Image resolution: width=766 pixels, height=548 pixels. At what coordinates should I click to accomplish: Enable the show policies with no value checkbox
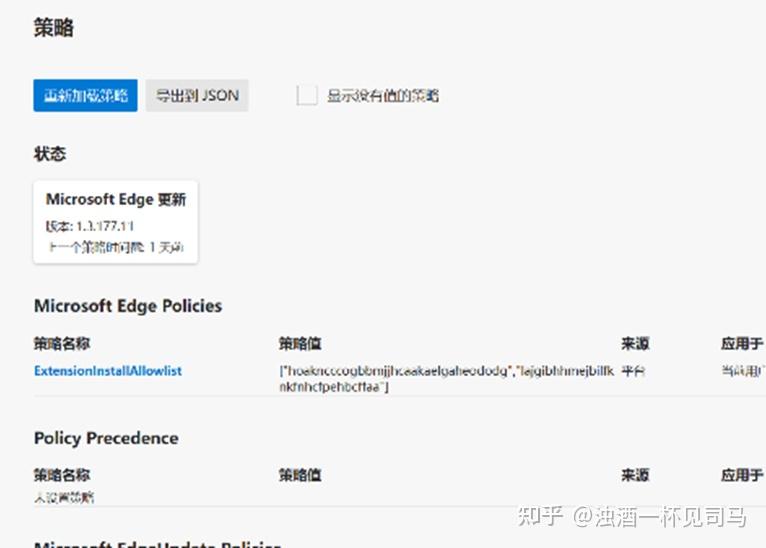coord(307,95)
